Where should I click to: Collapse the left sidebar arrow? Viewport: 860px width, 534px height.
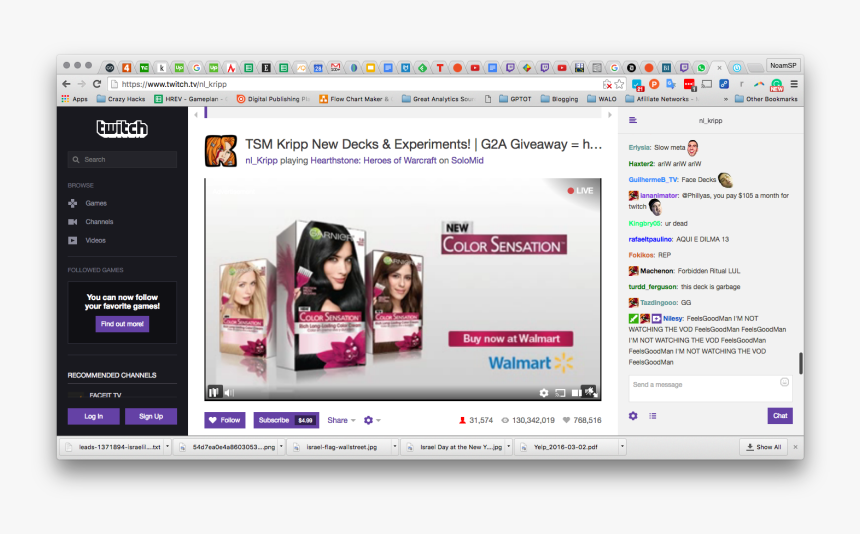[196, 115]
